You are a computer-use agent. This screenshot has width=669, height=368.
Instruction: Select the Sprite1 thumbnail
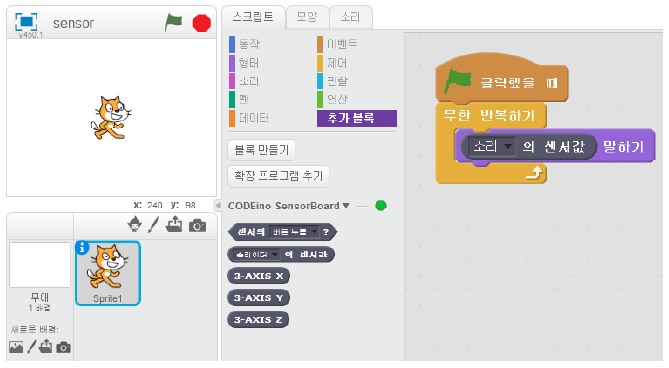(108, 273)
